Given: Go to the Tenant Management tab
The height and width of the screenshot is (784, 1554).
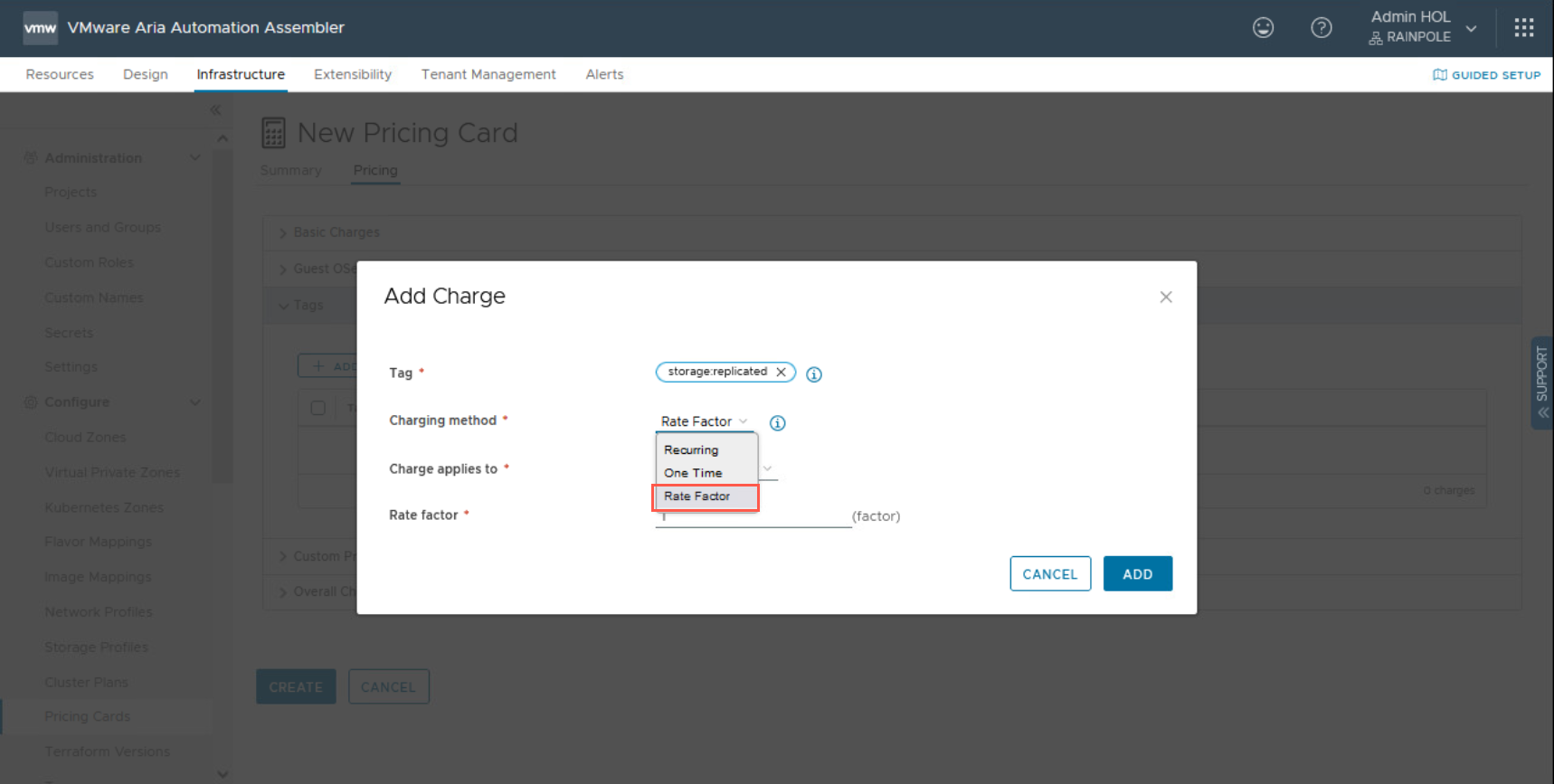Looking at the screenshot, I should 488,74.
